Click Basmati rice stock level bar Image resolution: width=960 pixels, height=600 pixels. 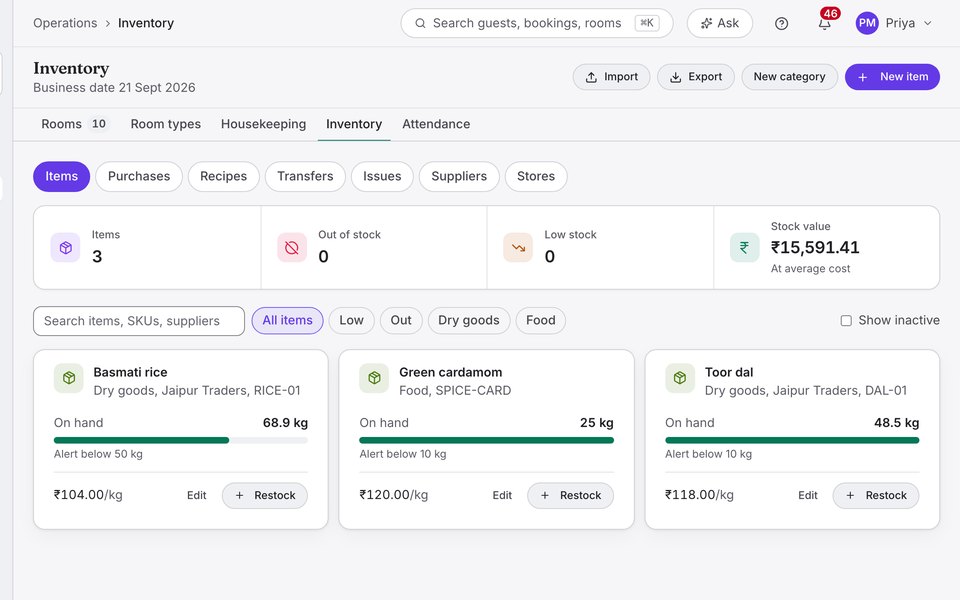click(x=181, y=440)
